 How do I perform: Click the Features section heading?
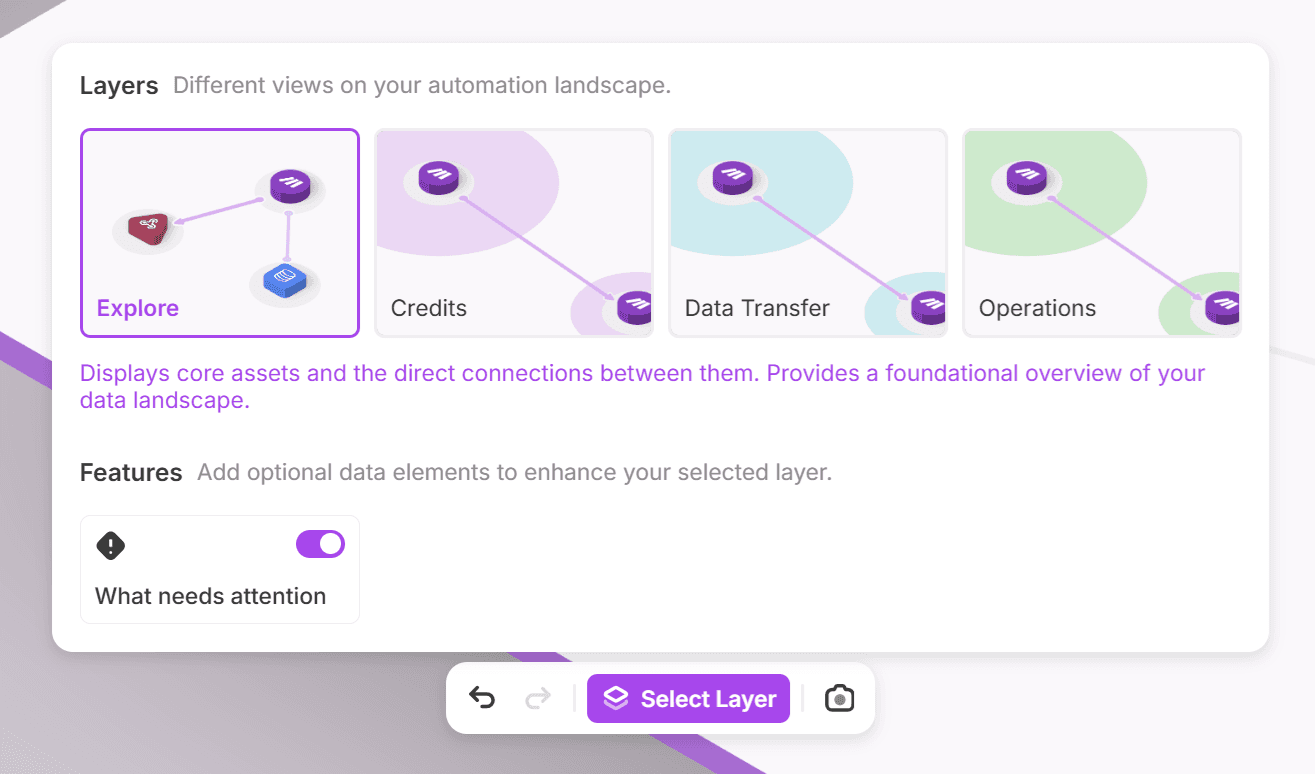point(131,472)
